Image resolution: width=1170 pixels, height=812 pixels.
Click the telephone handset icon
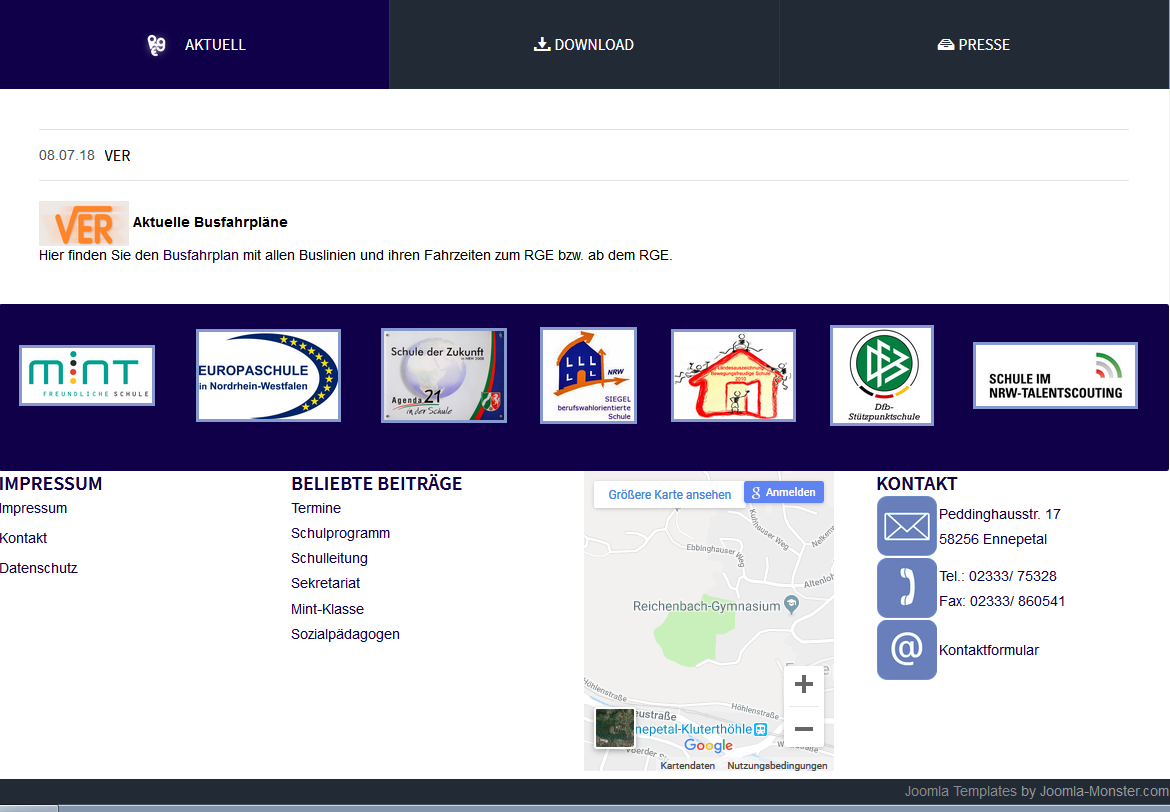907,588
